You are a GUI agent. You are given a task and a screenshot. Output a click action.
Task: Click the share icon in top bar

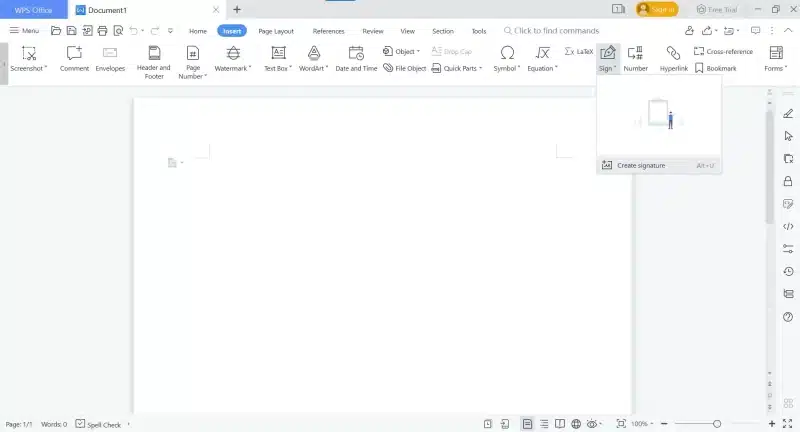pyautogui.click(x=707, y=31)
